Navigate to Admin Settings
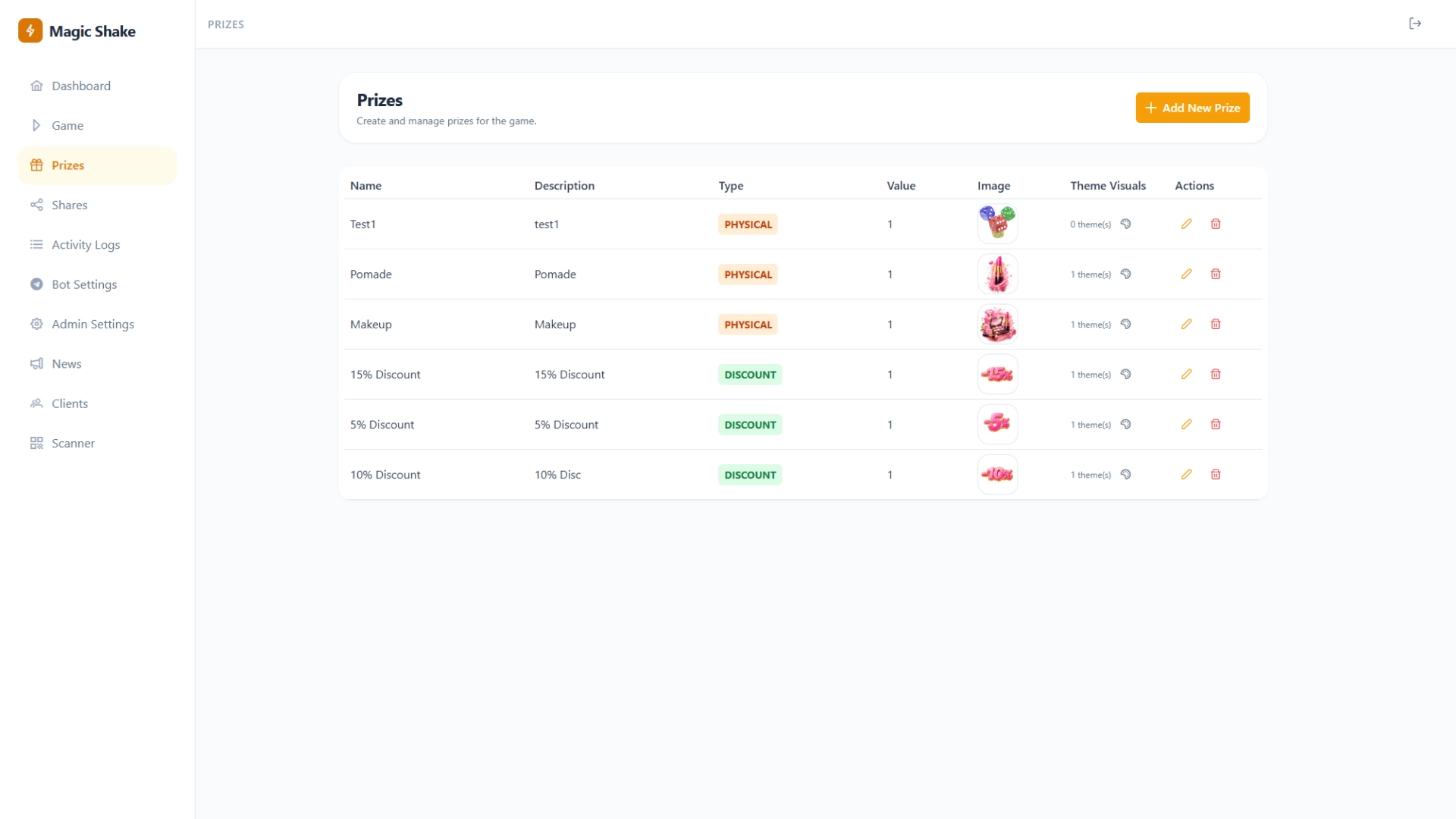1456x819 pixels. point(97,324)
